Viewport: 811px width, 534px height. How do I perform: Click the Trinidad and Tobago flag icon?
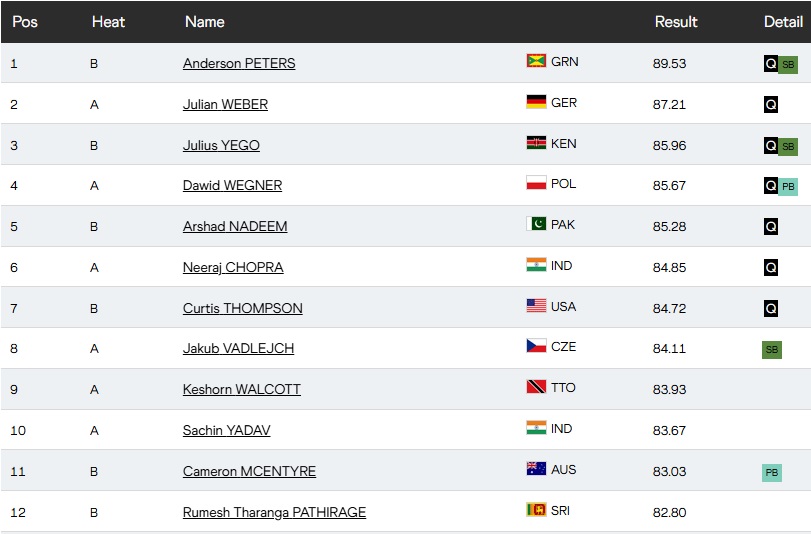536,387
